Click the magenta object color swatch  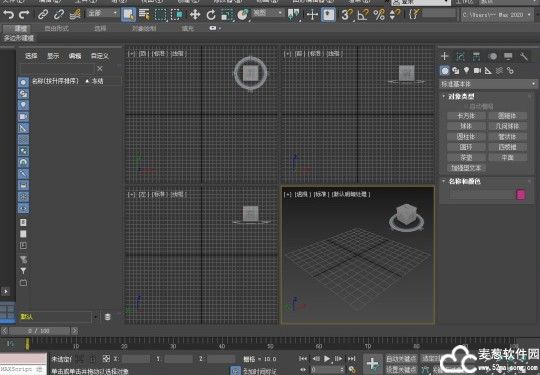click(x=521, y=195)
